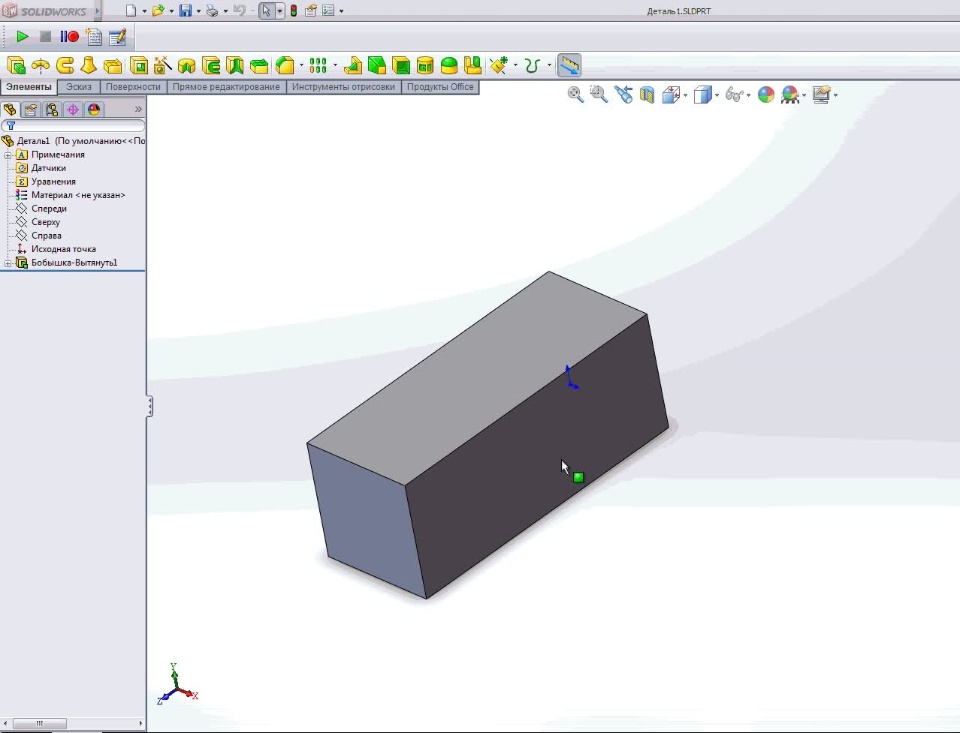Viewport: 960px width, 733px height.
Task: Expand the Примечания tree node
Action: pos(8,155)
